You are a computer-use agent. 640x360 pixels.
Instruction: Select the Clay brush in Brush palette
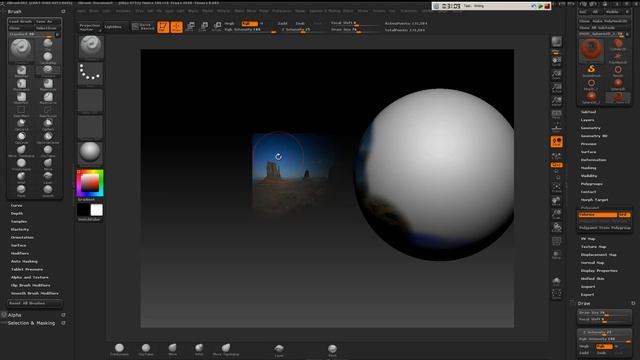48,44
